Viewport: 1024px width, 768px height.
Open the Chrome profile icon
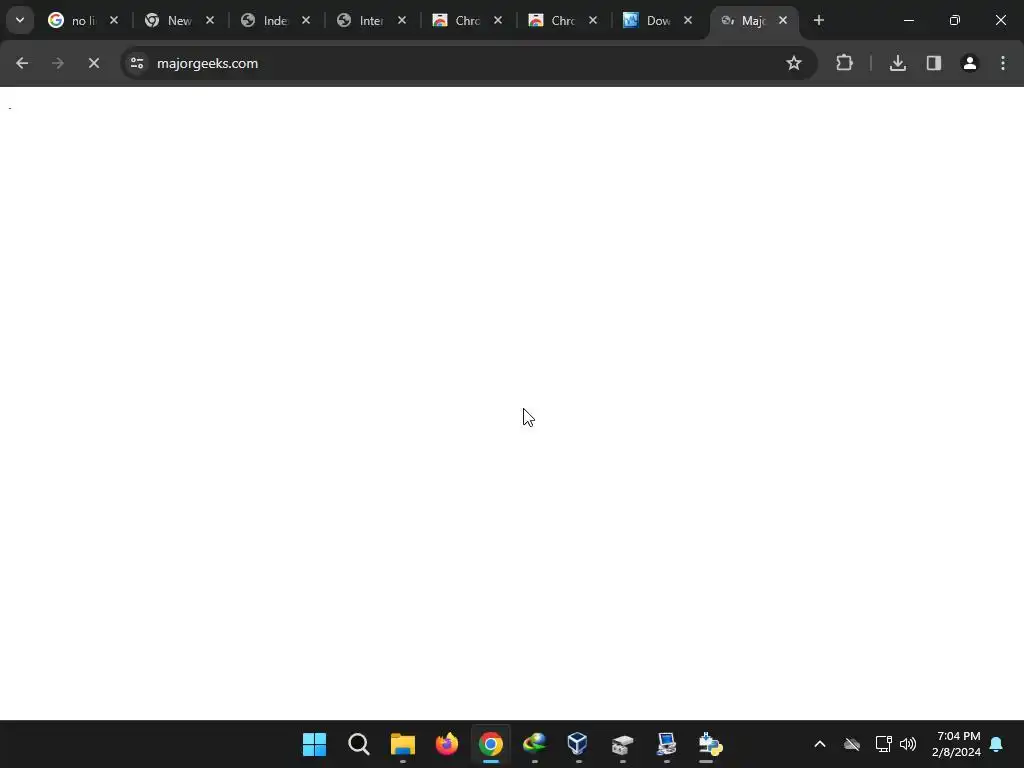pyautogui.click(x=970, y=63)
